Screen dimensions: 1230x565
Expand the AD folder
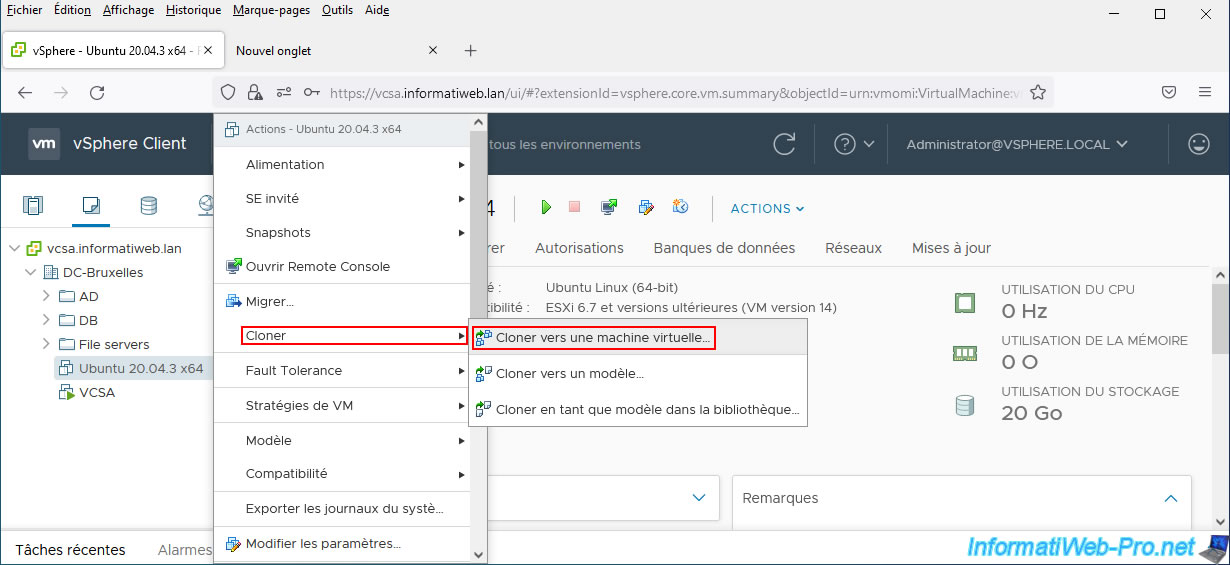click(x=46, y=296)
